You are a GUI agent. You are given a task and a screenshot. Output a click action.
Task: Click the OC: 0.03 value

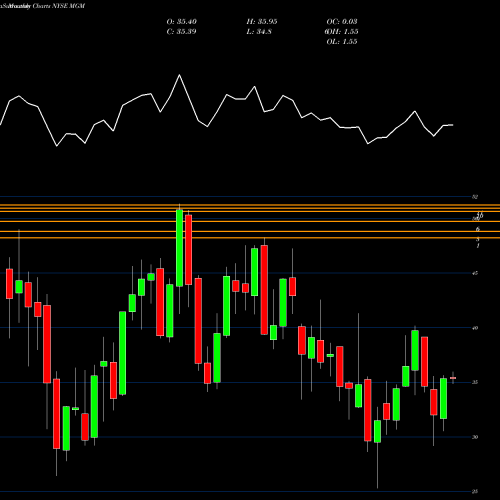tap(342, 22)
